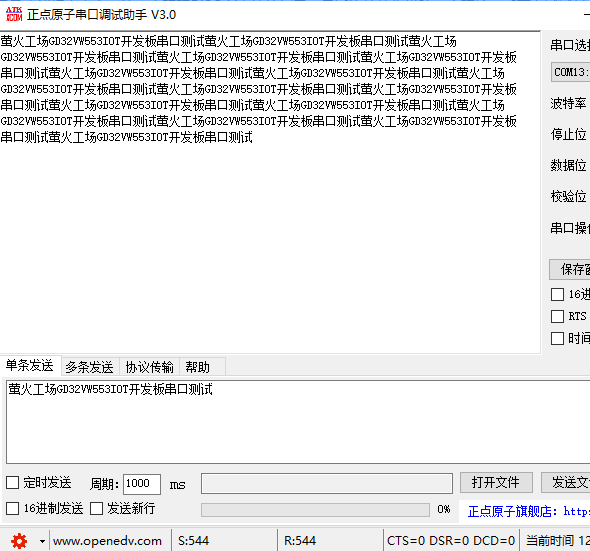The width and height of the screenshot is (590, 551).
Task: Enable the 定时发送 timed send checkbox
Action: (x=12, y=482)
